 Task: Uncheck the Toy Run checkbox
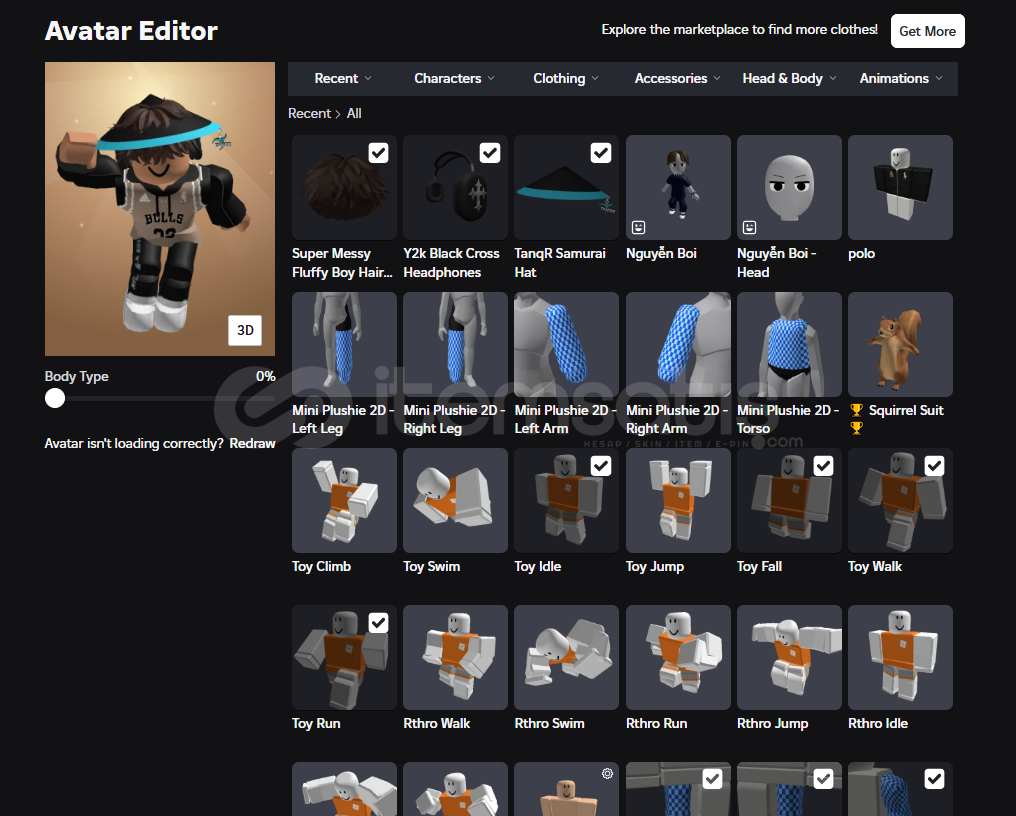pyautogui.click(x=378, y=623)
